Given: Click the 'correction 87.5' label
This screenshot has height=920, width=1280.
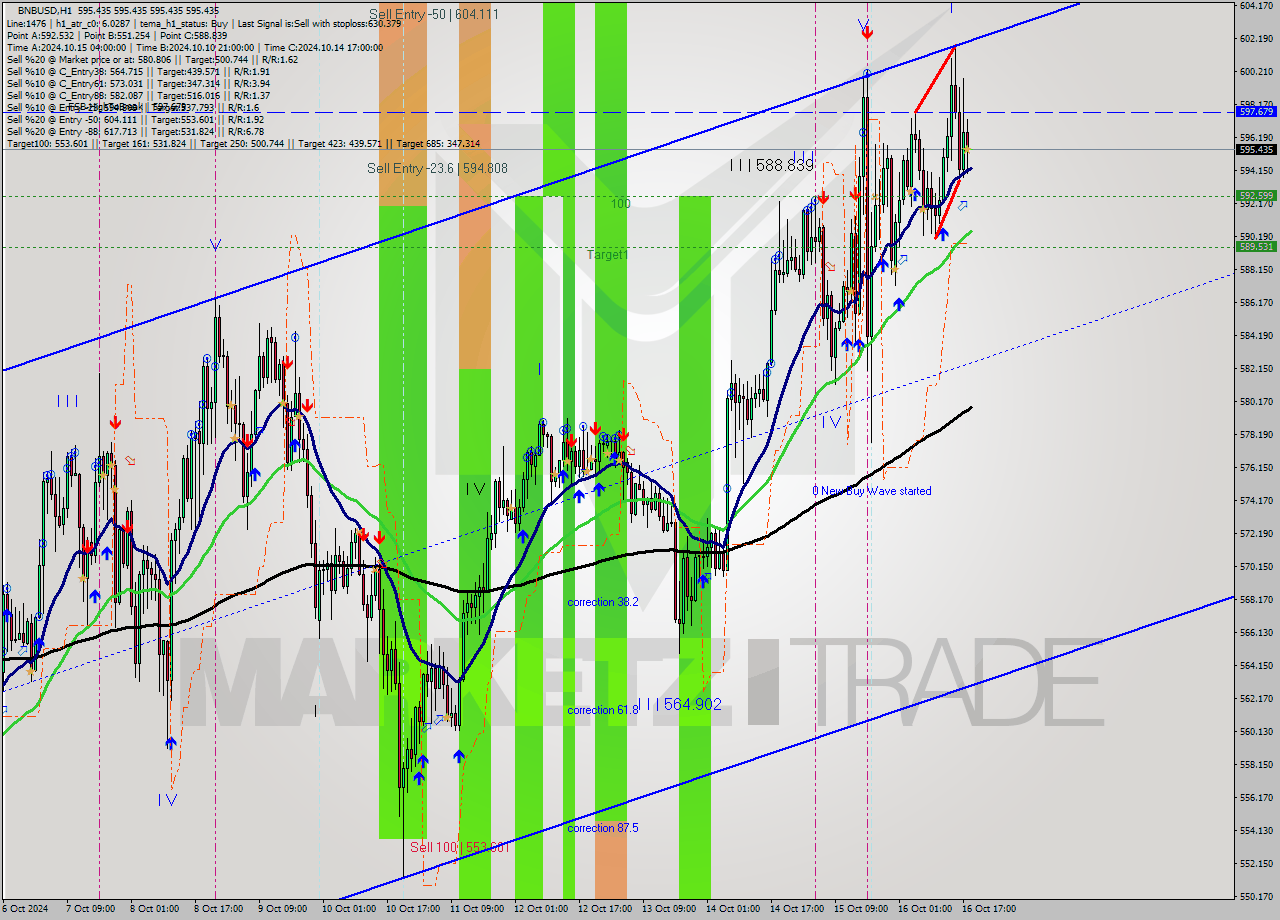Looking at the screenshot, I should tap(603, 828).
